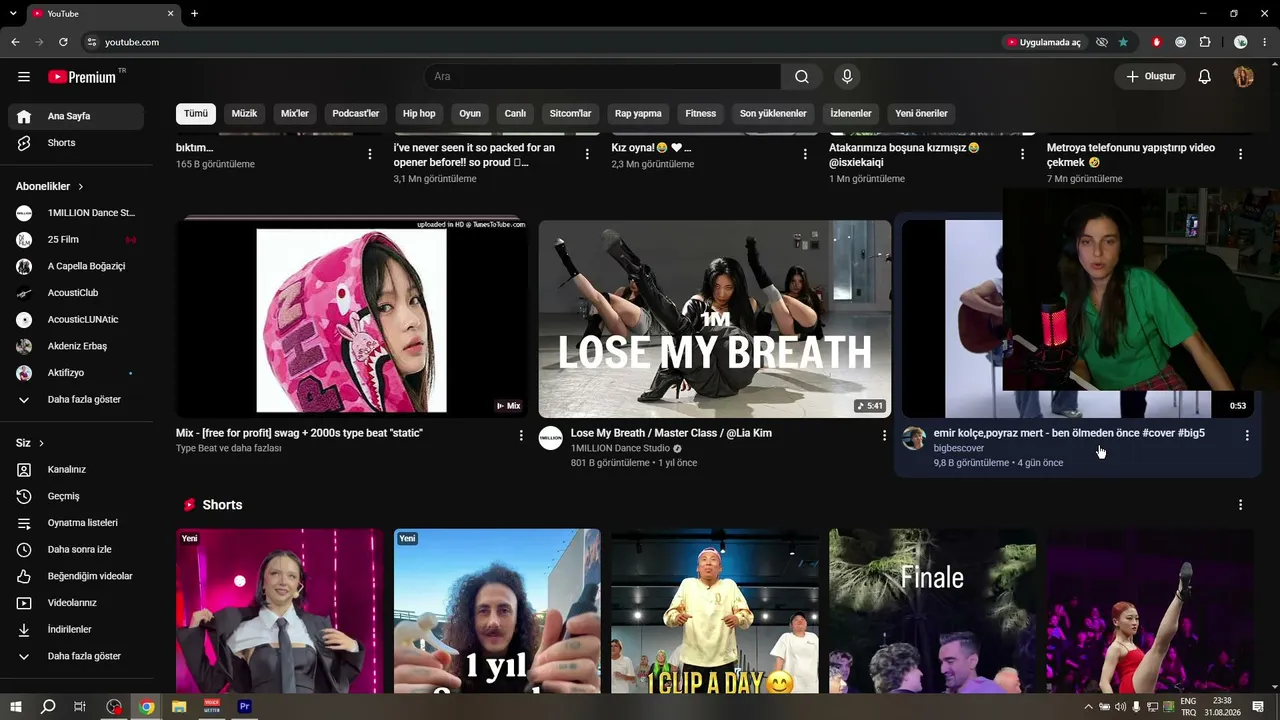This screenshot has height=720, width=1280.
Task: Click the red hand ad-blocker extension
Action: pos(1157,42)
